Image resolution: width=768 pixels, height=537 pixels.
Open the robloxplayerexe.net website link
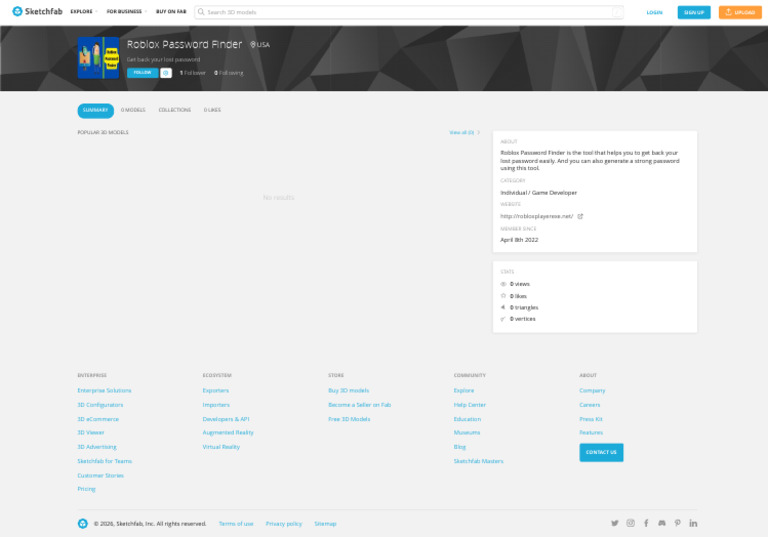coord(536,216)
